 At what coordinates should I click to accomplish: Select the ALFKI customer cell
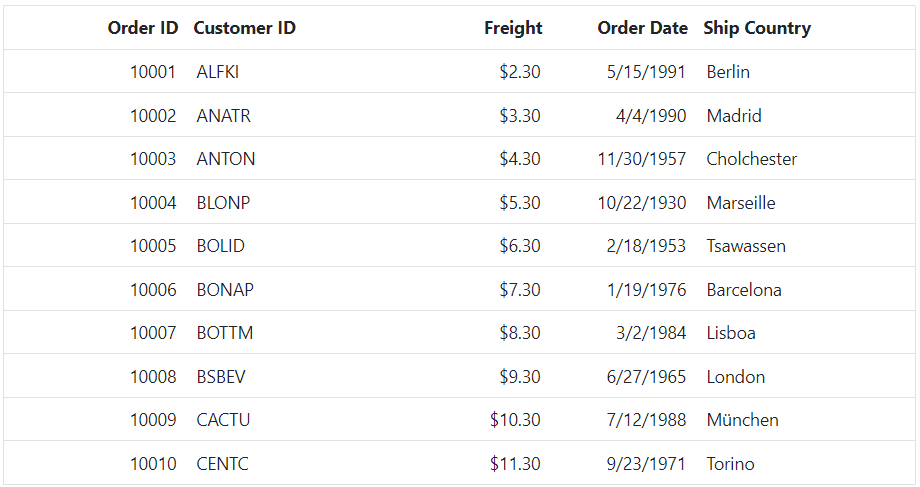[218, 72]
